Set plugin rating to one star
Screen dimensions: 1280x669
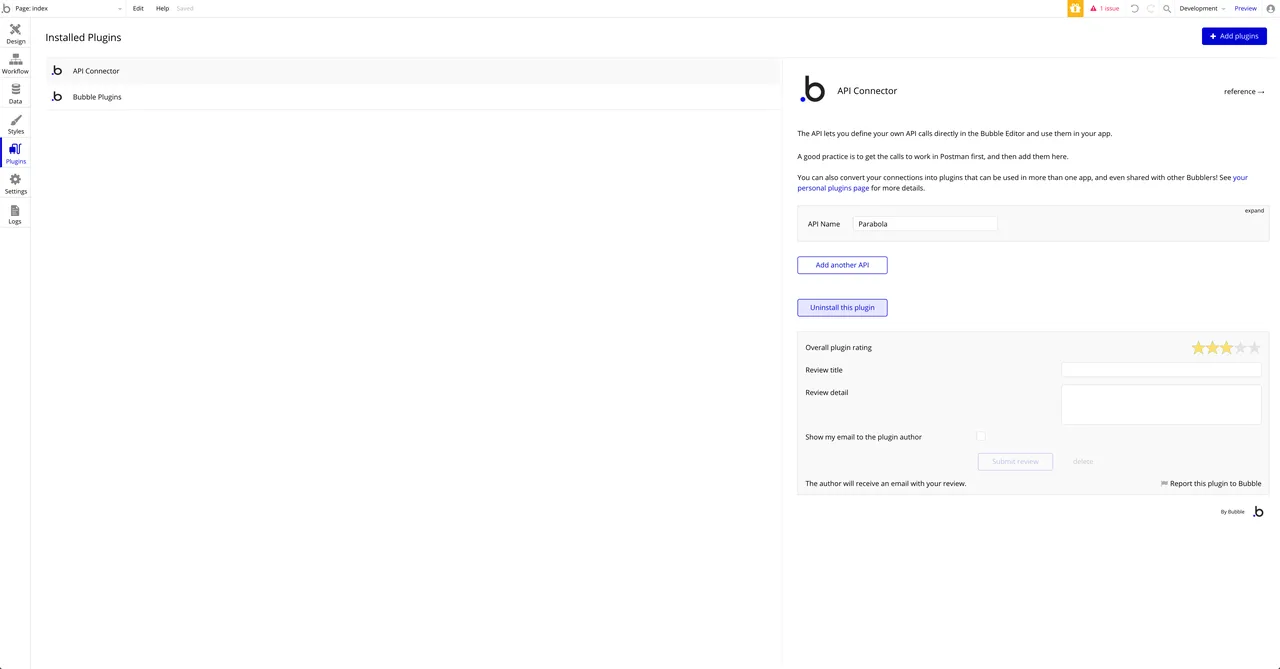click(x=1198, y=348)
